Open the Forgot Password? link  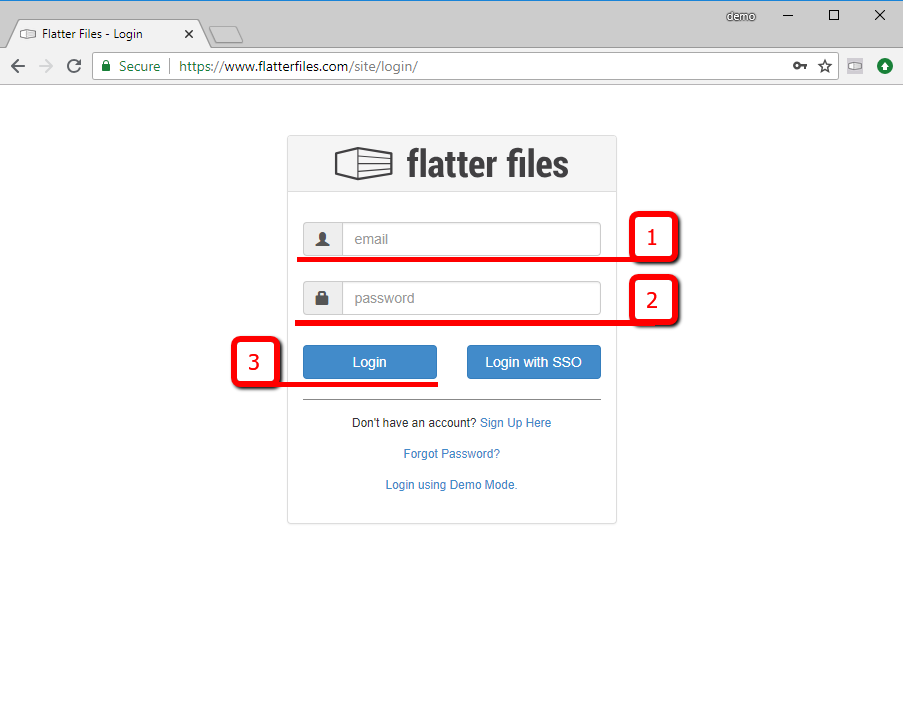(x=452, y=454)
